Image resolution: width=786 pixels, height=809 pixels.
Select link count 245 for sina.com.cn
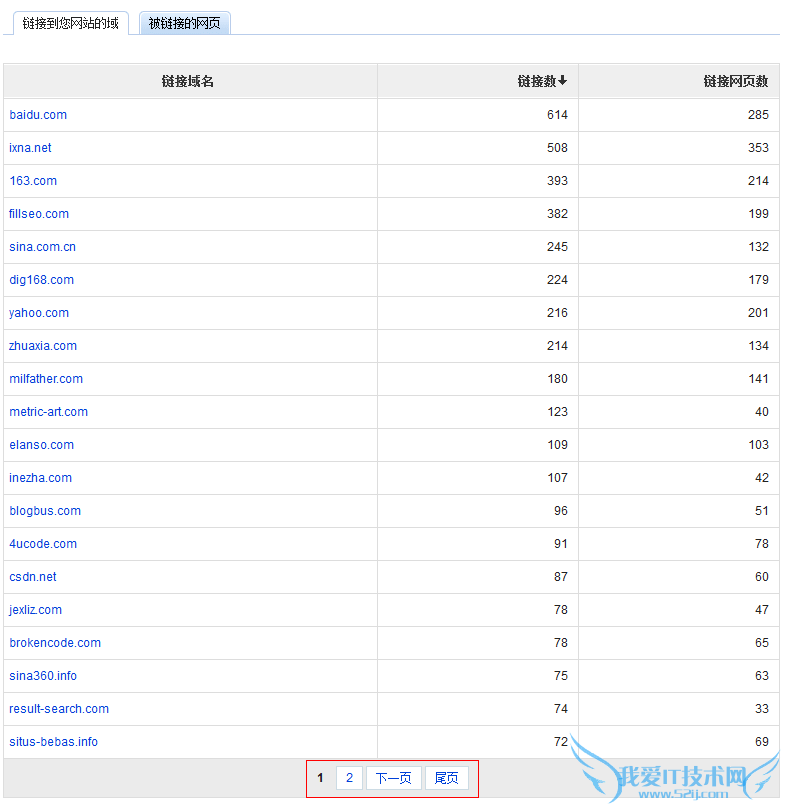(557, 247)
